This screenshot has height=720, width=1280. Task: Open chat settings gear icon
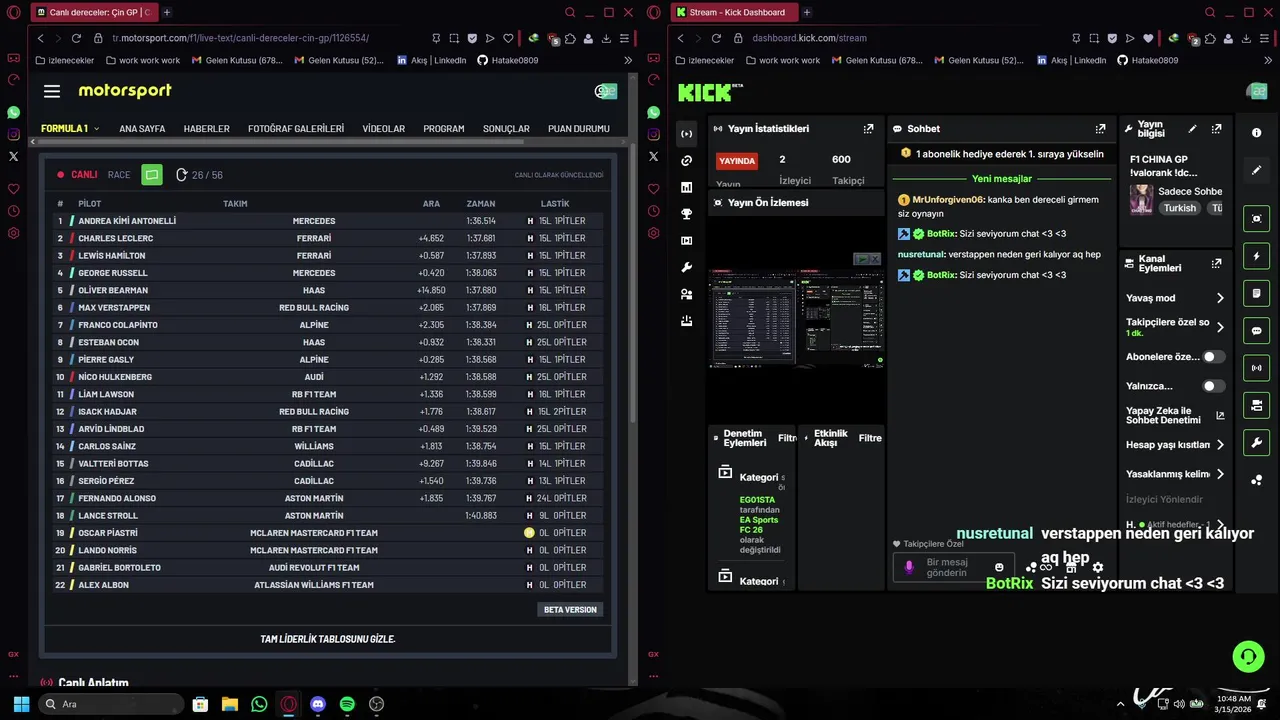pyautogui.click(x=1098, y=567)
